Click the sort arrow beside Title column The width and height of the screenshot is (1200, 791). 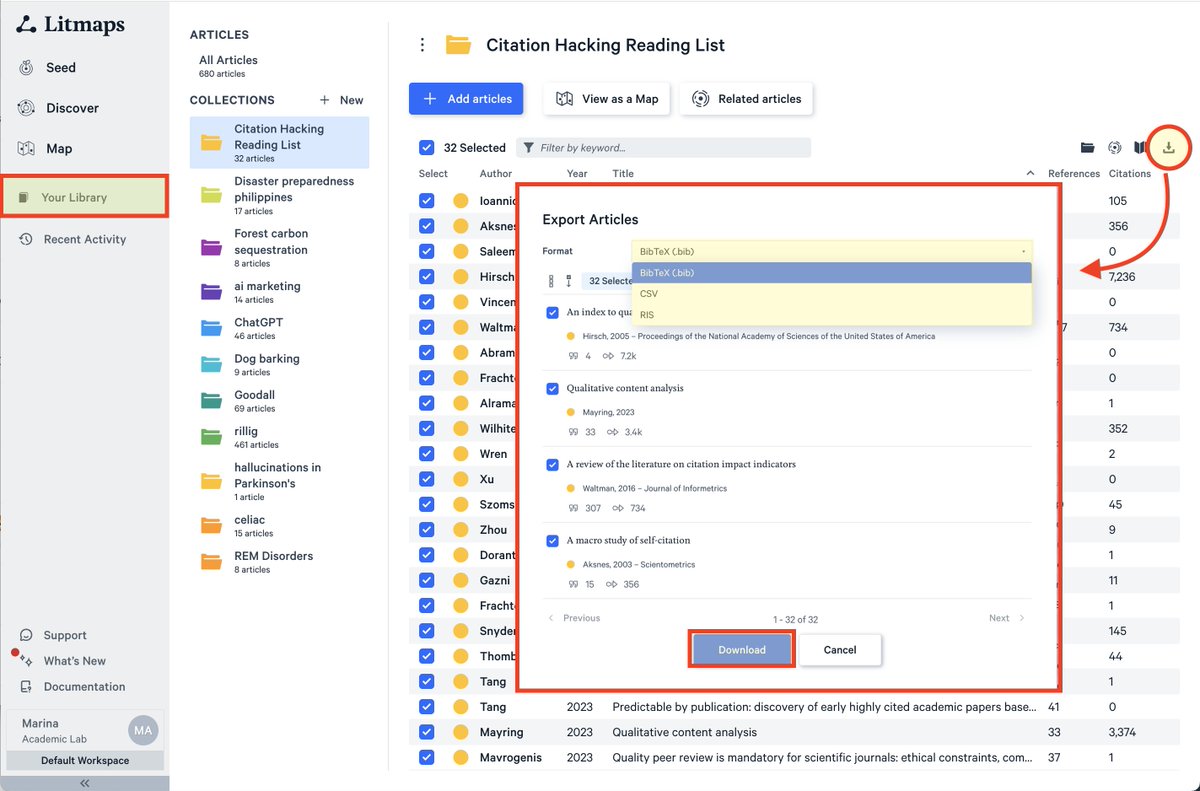(1031, 174)
